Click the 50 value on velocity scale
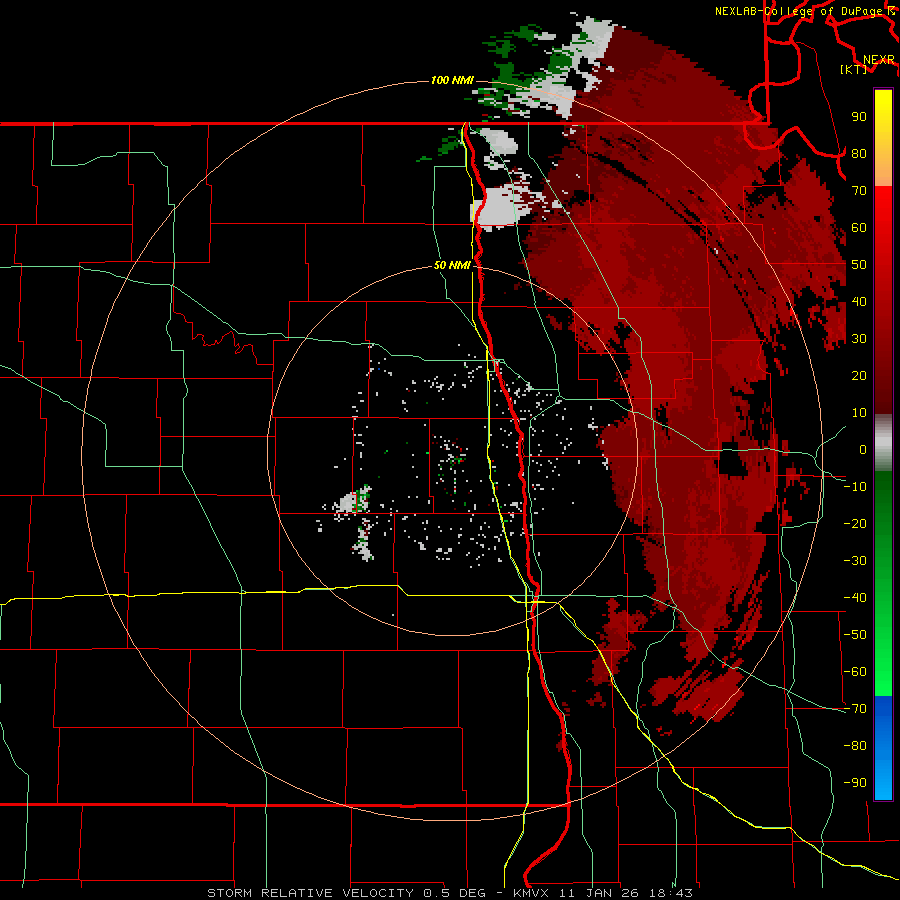900x900 pixels. click(x=859, y=265)
